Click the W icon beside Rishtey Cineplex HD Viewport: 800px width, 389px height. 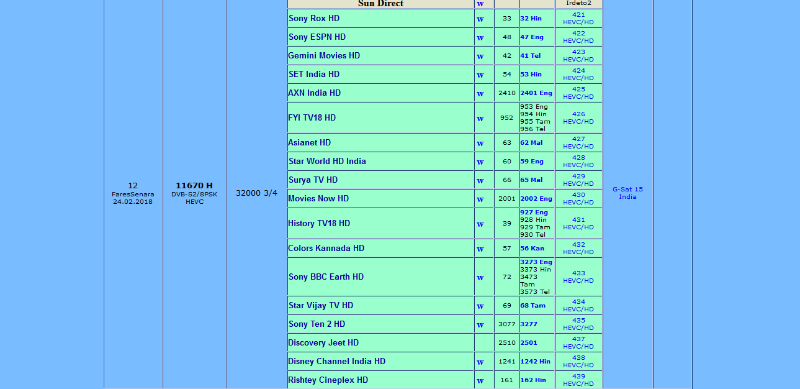pyautogui.click(x=480, y=381)
